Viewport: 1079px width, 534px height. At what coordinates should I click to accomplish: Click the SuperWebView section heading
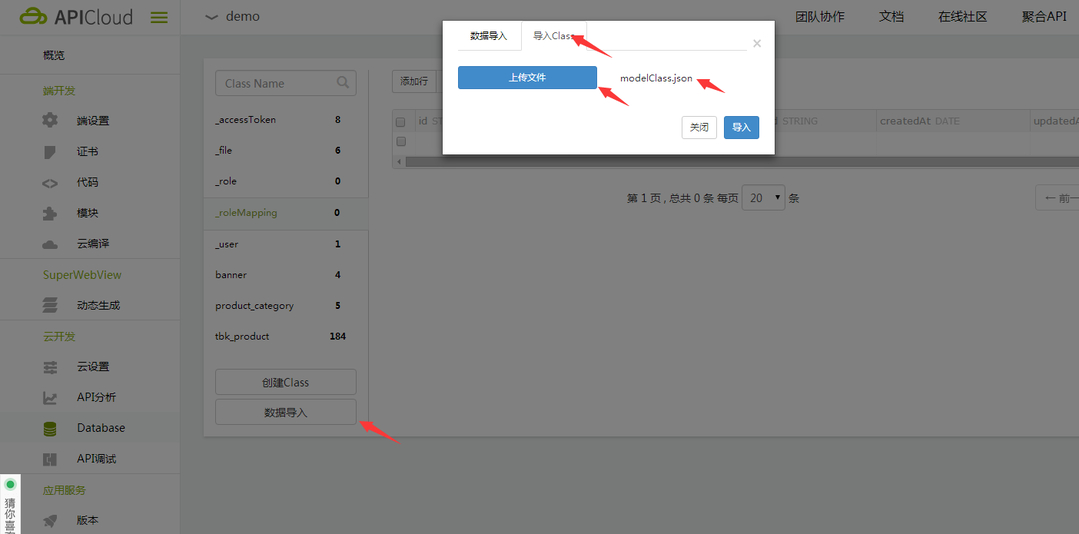point(82,275)
